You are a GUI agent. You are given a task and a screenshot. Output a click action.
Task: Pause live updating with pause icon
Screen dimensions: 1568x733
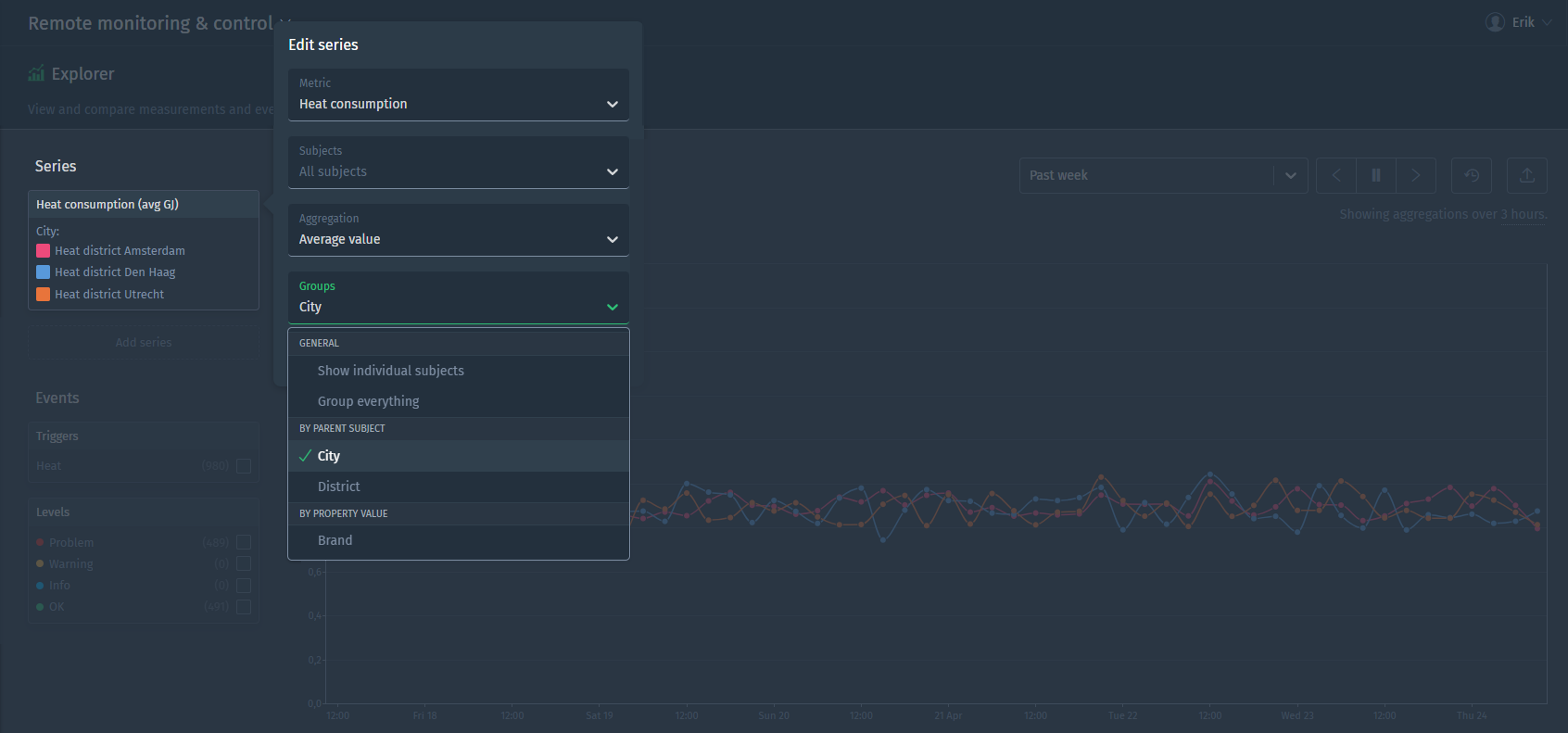pos(1375,176)
